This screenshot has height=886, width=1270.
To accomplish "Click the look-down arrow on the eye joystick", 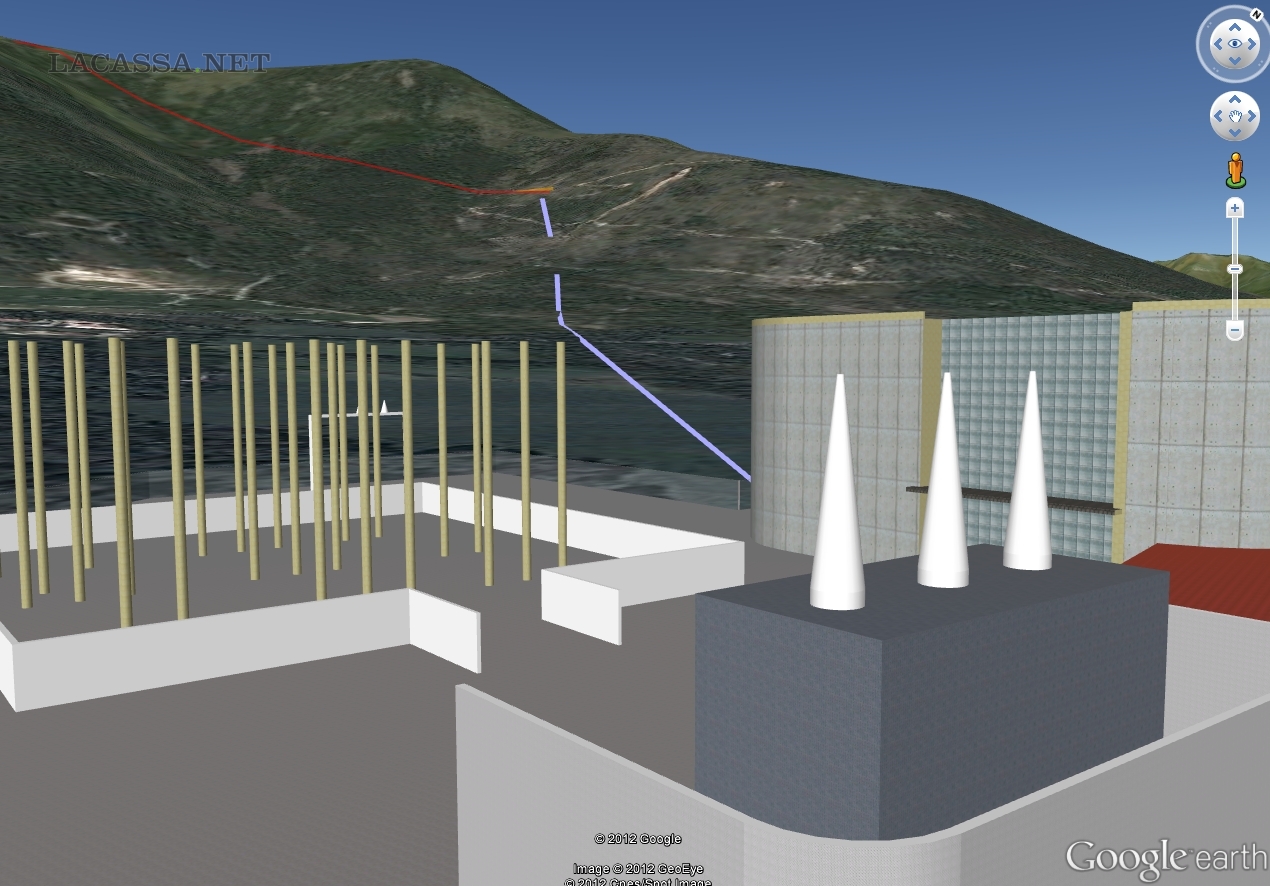I will point(1235,61).
